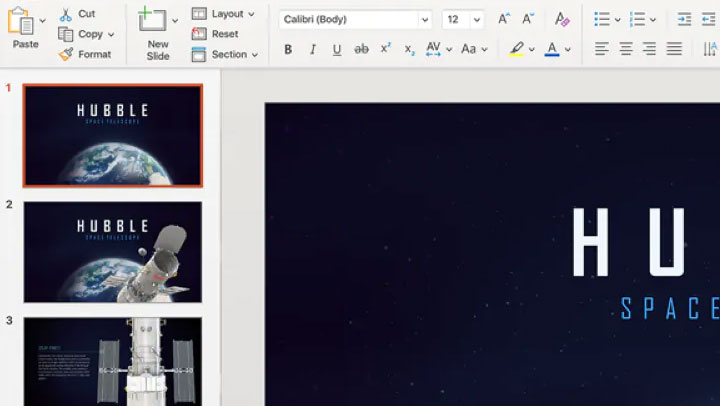Apply superscript formatting
This screenshot has width=720, height=406.
pos(385,49)
